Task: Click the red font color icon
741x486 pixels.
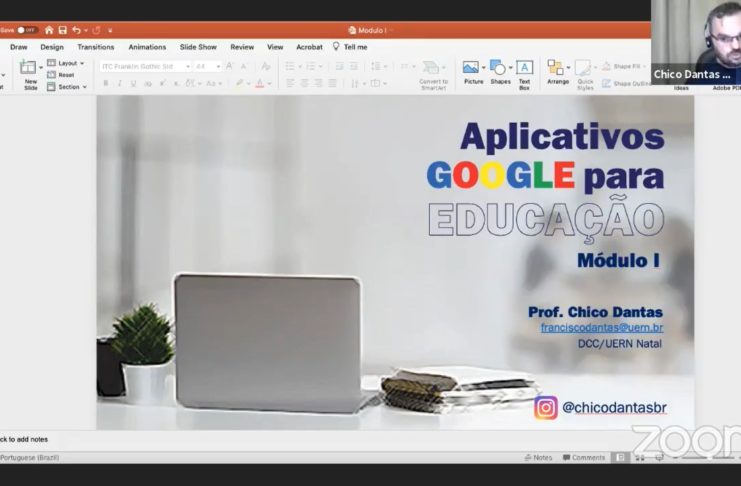Action: point(259,84)
